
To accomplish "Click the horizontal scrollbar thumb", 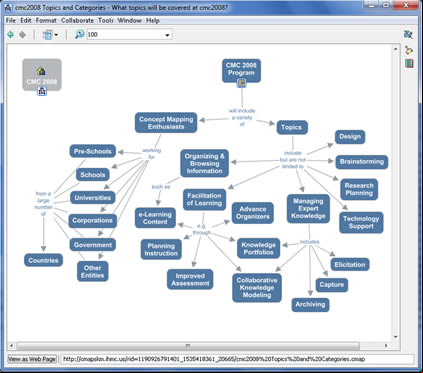I will [x=188, y=346].
